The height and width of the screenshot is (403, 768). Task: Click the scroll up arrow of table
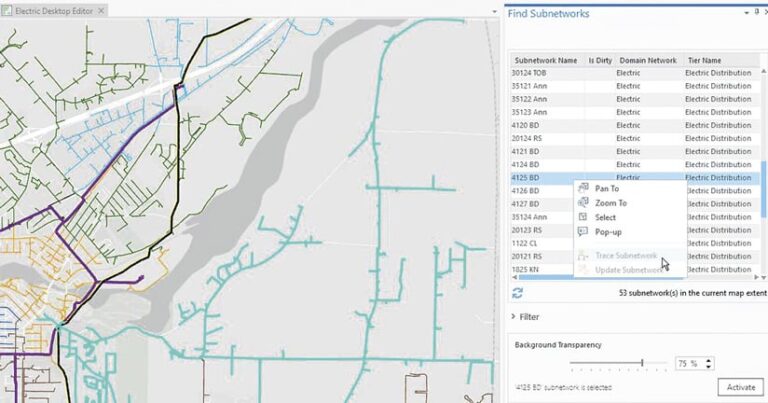coord(763,71)
